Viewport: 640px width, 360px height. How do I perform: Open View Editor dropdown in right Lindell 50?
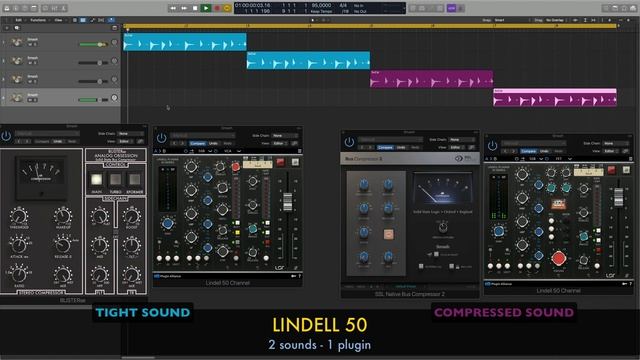(611, 151)
